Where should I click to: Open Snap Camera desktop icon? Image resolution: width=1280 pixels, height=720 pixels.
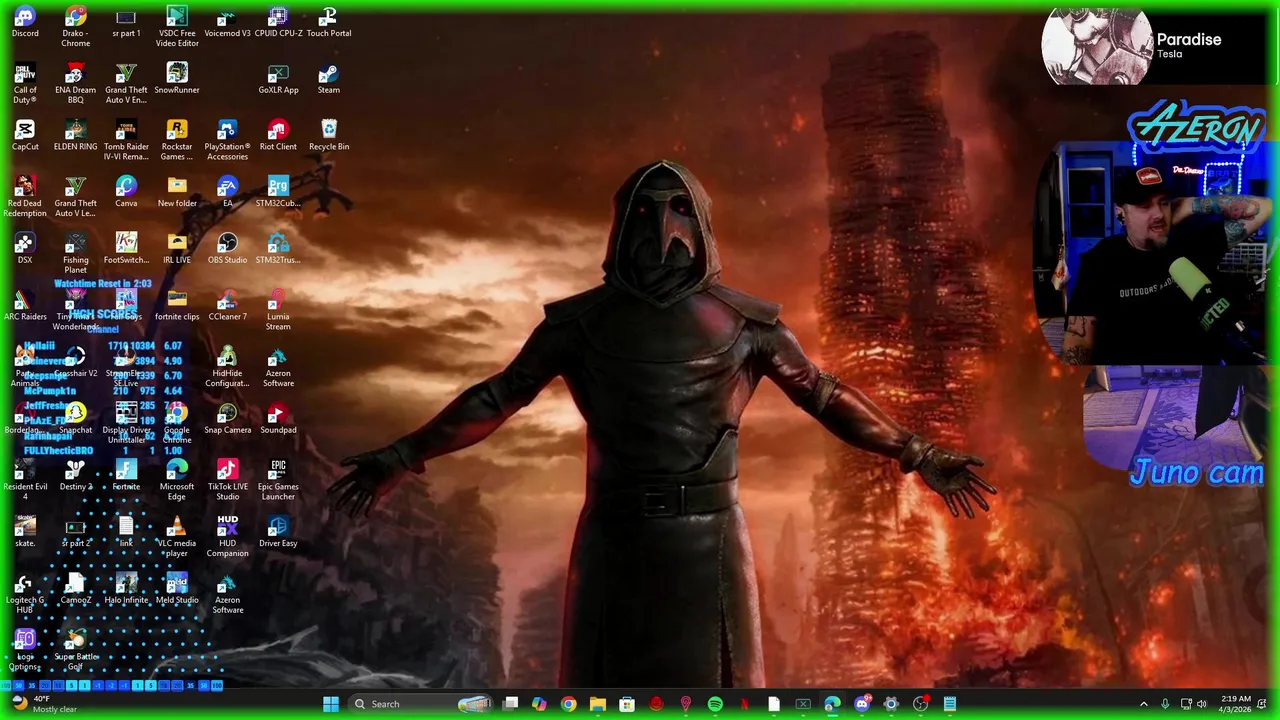click(227, 420)
